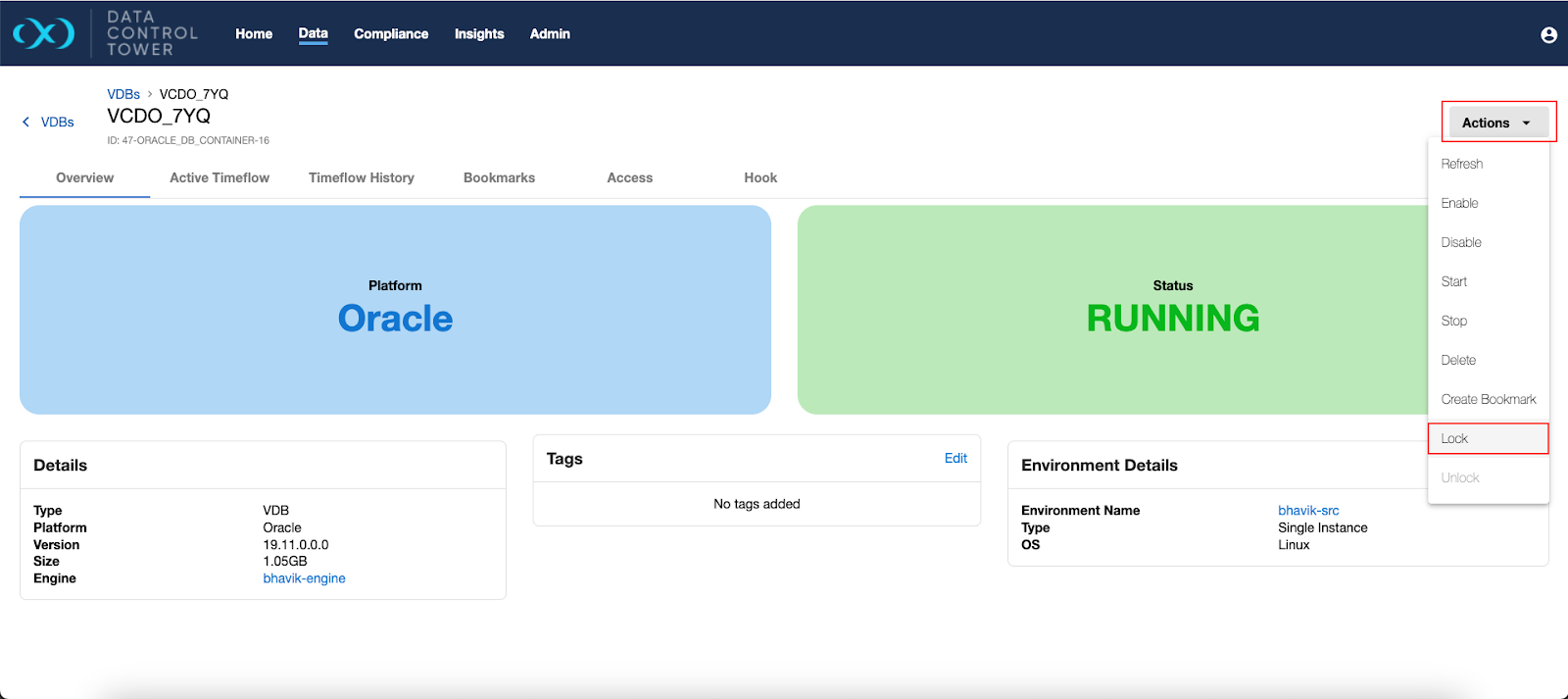Open the Timeflow History tab
Image resolution: width=1568 pixels, height=699 pixels.
point(361,178)
